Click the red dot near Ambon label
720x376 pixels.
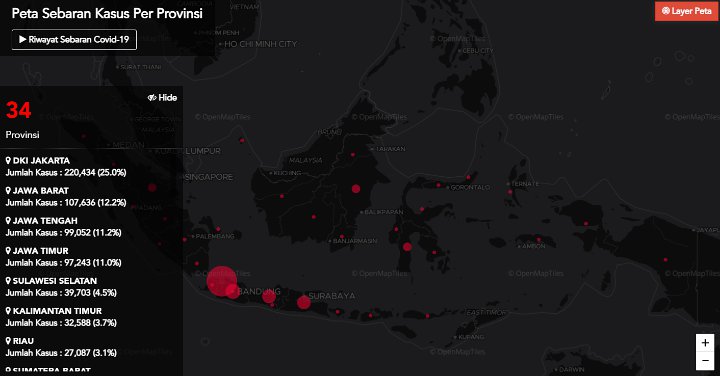539,240
